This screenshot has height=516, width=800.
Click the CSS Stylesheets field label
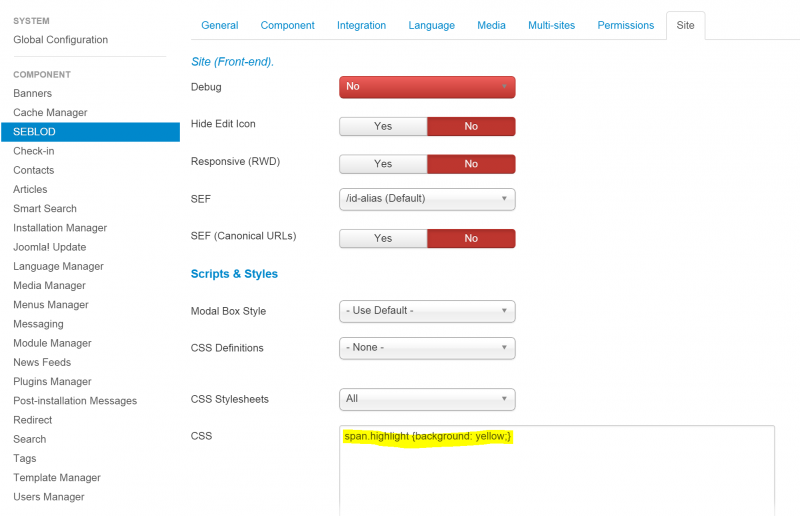point(230,399)
